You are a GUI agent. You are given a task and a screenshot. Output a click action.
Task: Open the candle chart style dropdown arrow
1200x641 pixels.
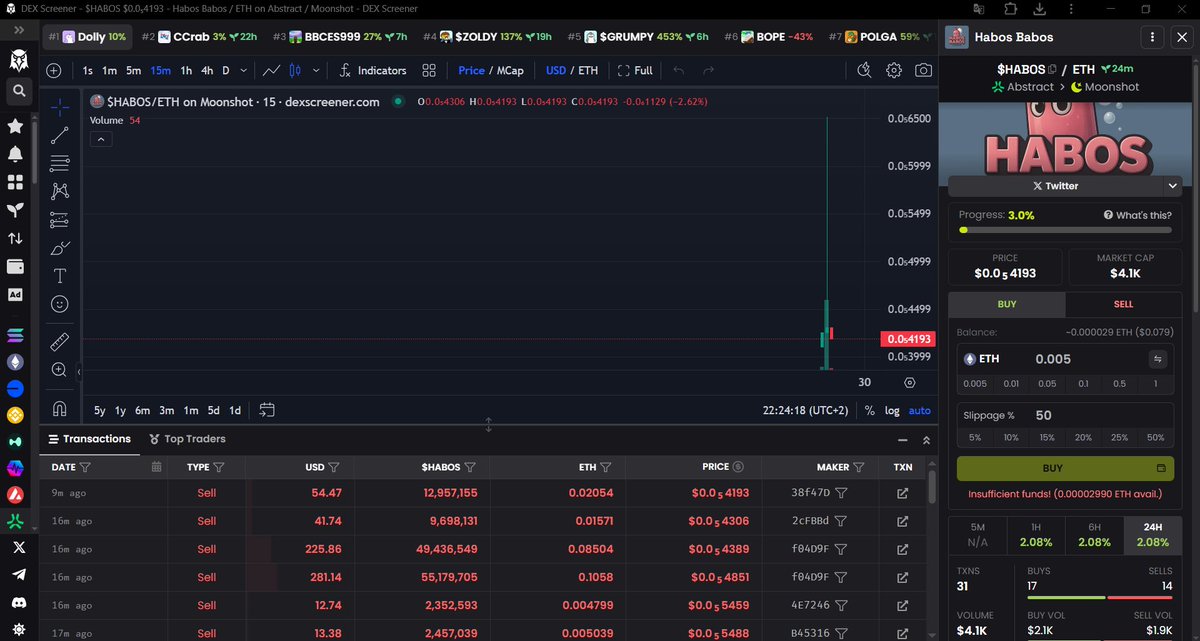click(x=317, y=71)
